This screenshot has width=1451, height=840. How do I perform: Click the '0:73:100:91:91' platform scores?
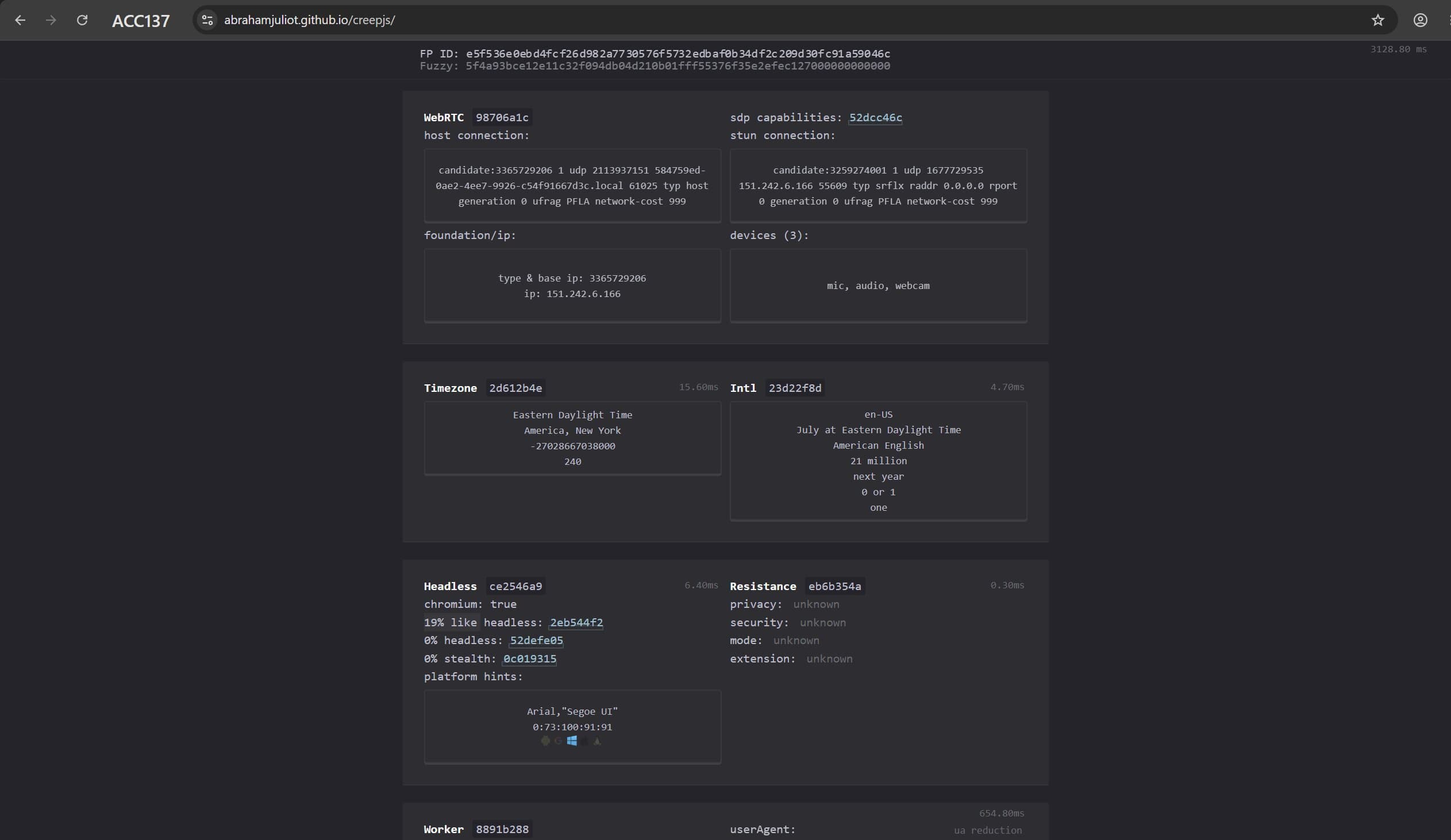click(572, 727)
